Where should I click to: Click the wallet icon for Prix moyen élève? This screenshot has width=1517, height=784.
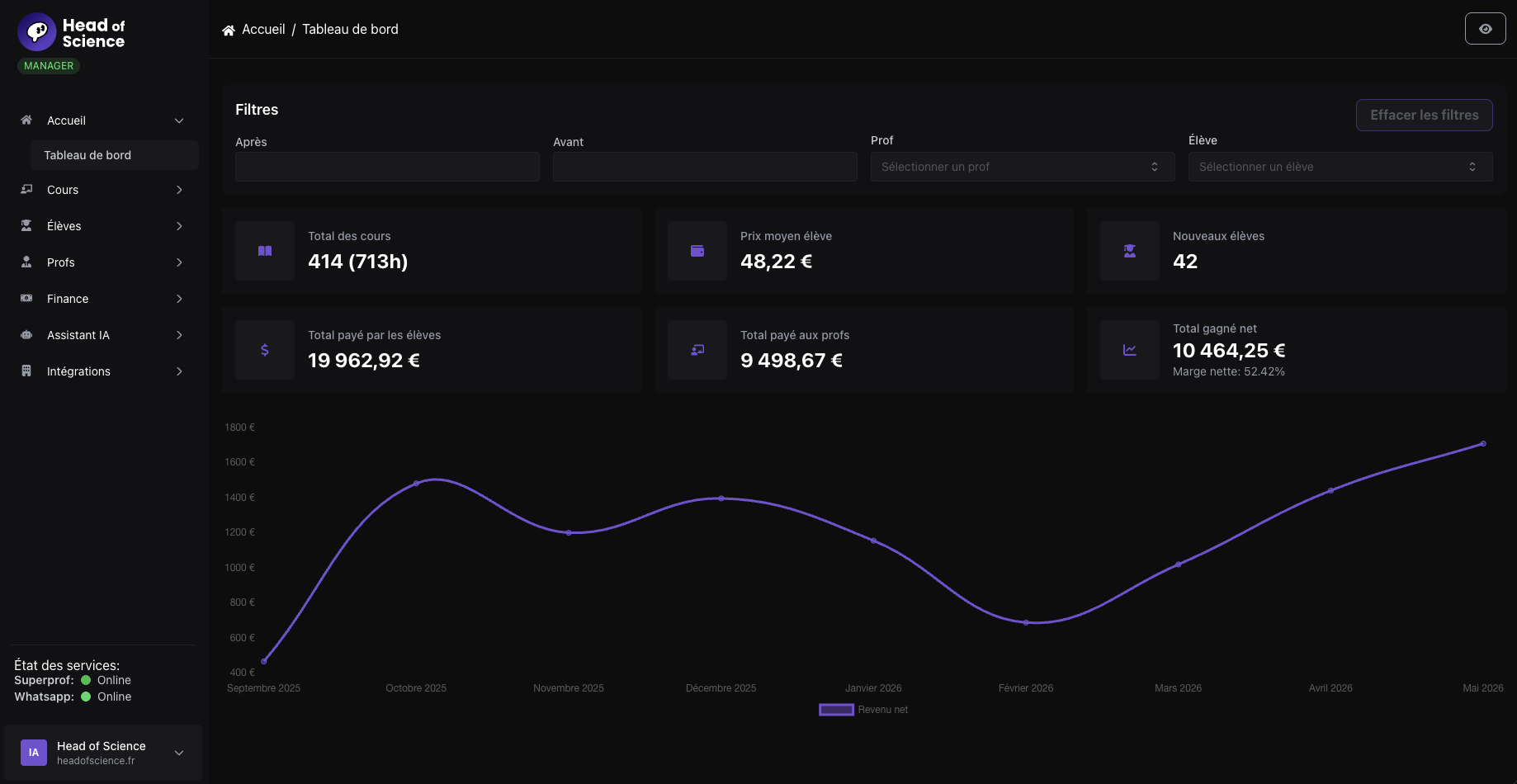click(x=697, y=251)
